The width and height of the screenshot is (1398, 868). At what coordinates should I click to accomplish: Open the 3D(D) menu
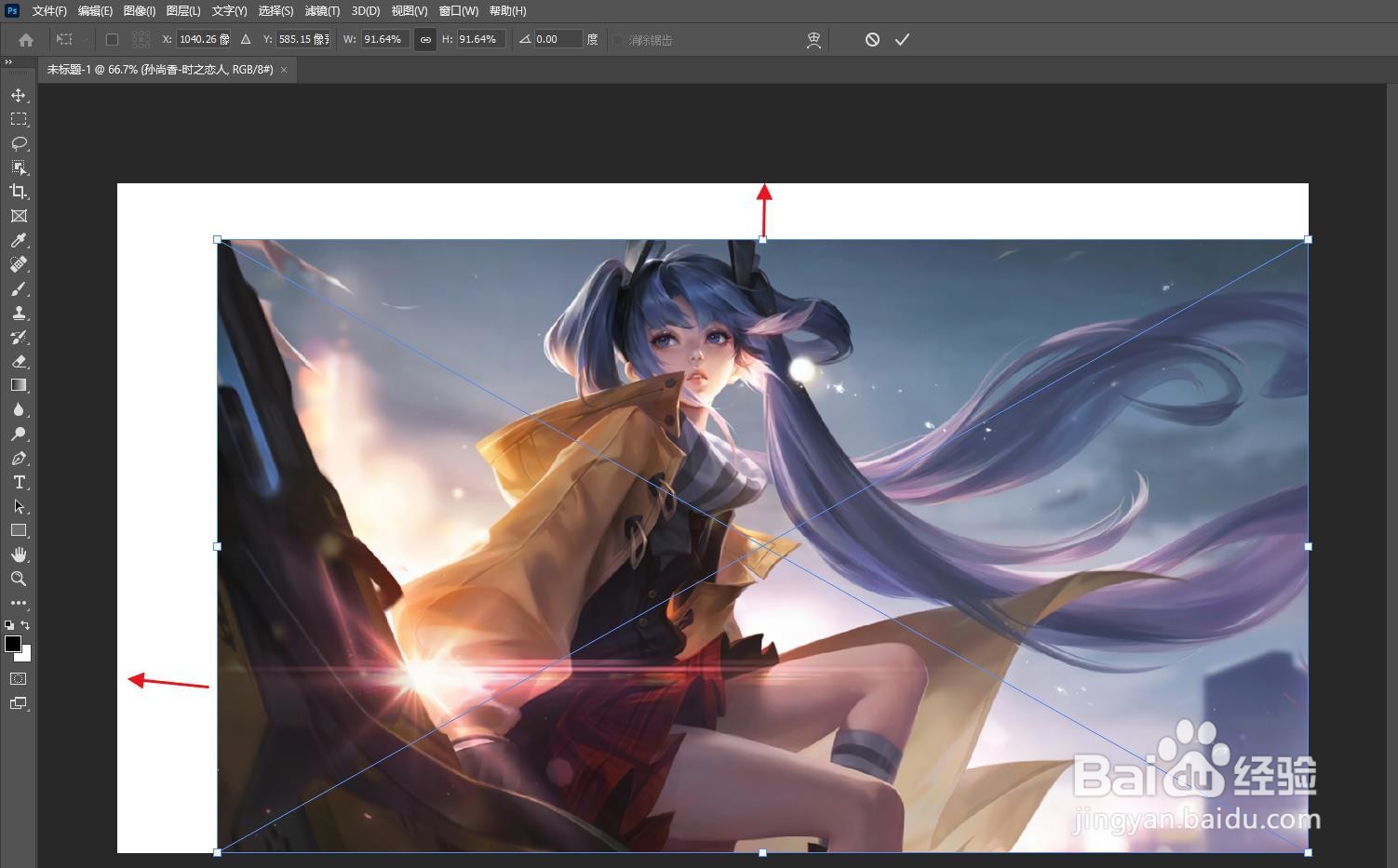[366, 11]
